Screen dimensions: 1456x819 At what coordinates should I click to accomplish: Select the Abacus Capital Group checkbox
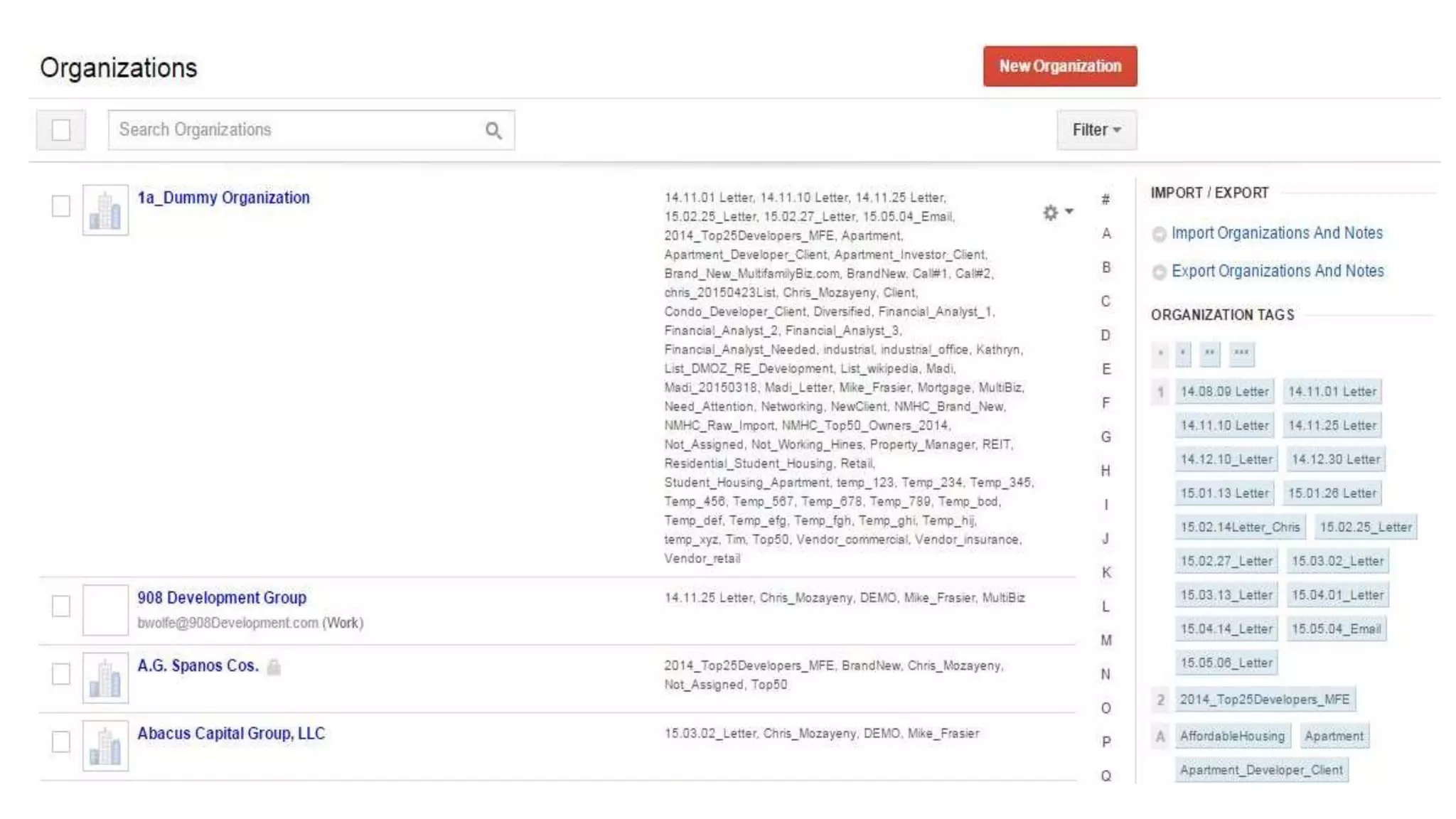[x=61, y=742]
